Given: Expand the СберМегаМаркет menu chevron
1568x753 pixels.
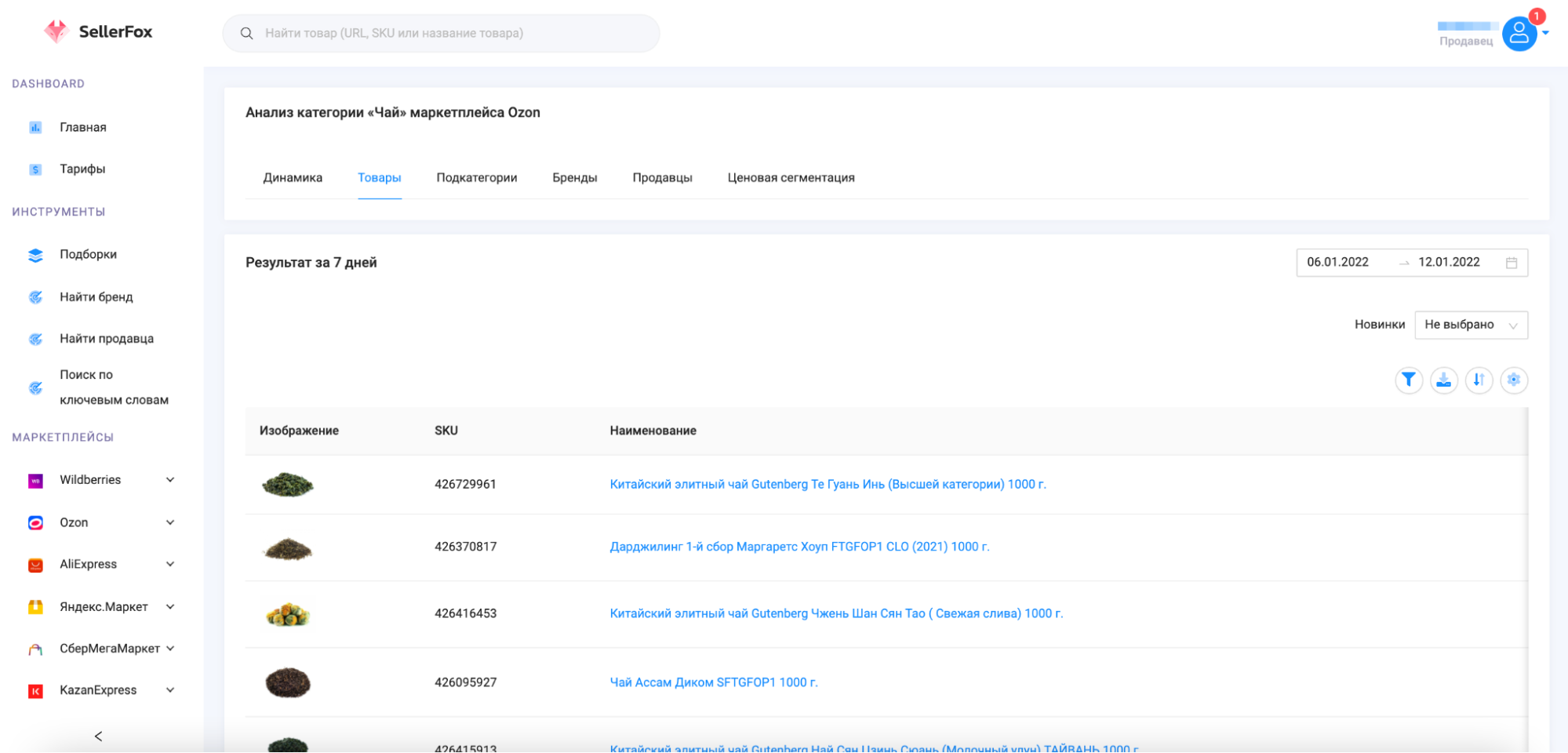Looking at the screenshot, I should (x=170, y=648).
